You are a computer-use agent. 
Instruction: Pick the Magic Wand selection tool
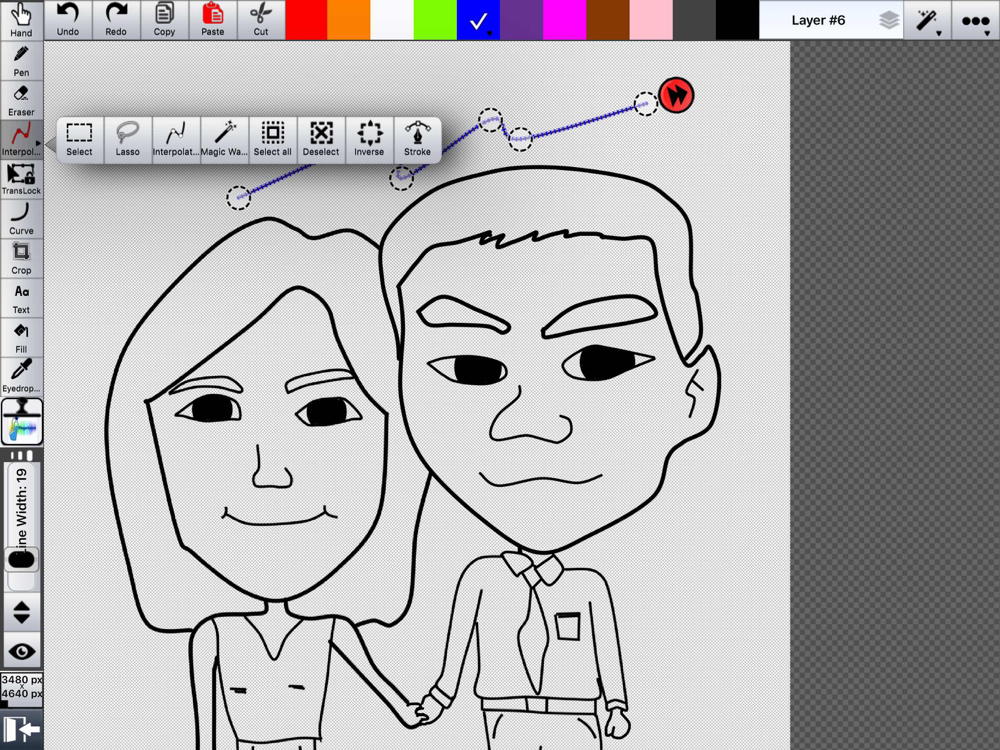224,139
